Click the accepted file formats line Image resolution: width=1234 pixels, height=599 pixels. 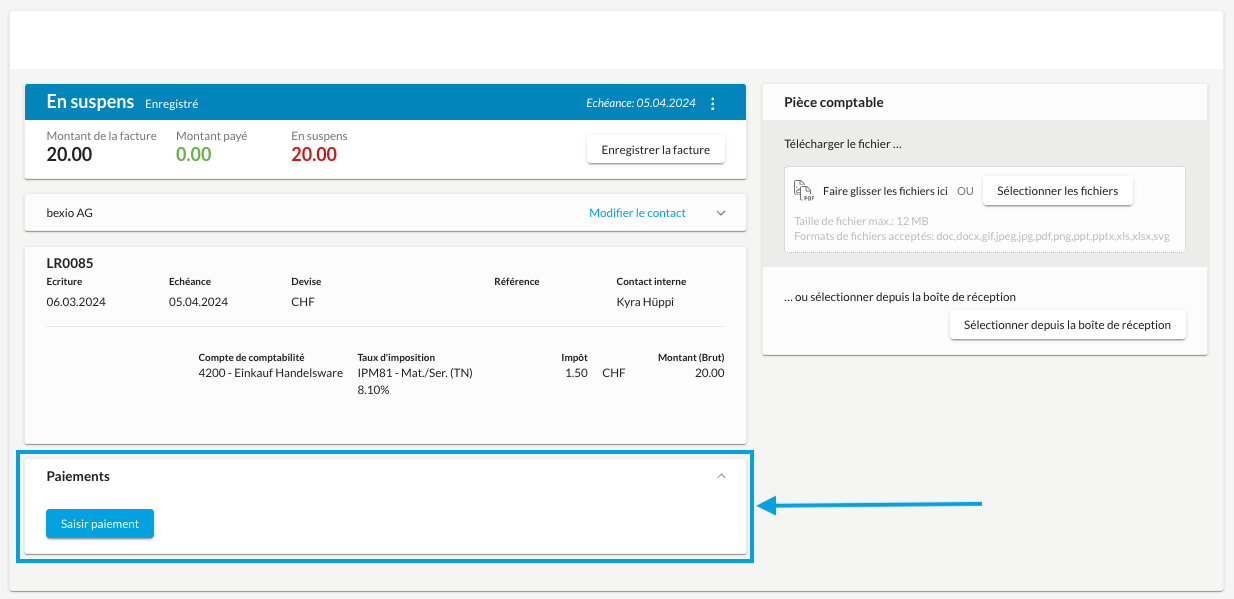[982, 237]
